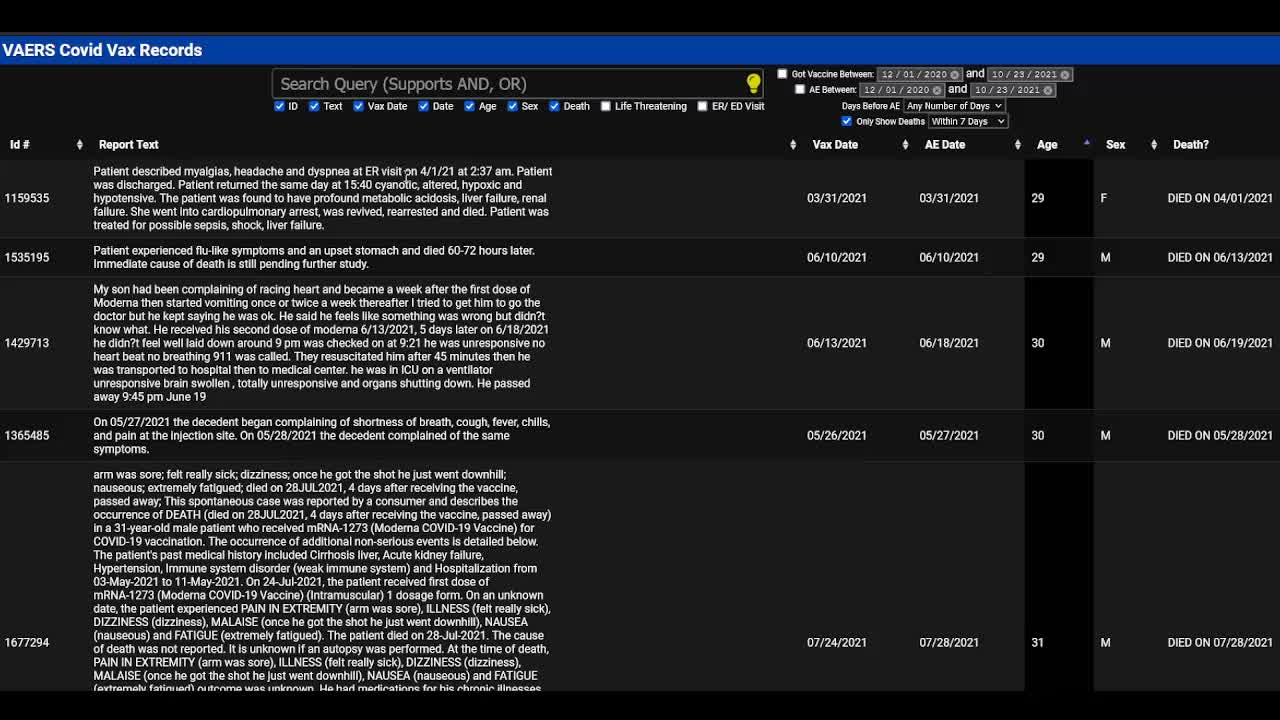1280x720 pixels.
Task: Sort by the Age column header
Action: 1047,145
